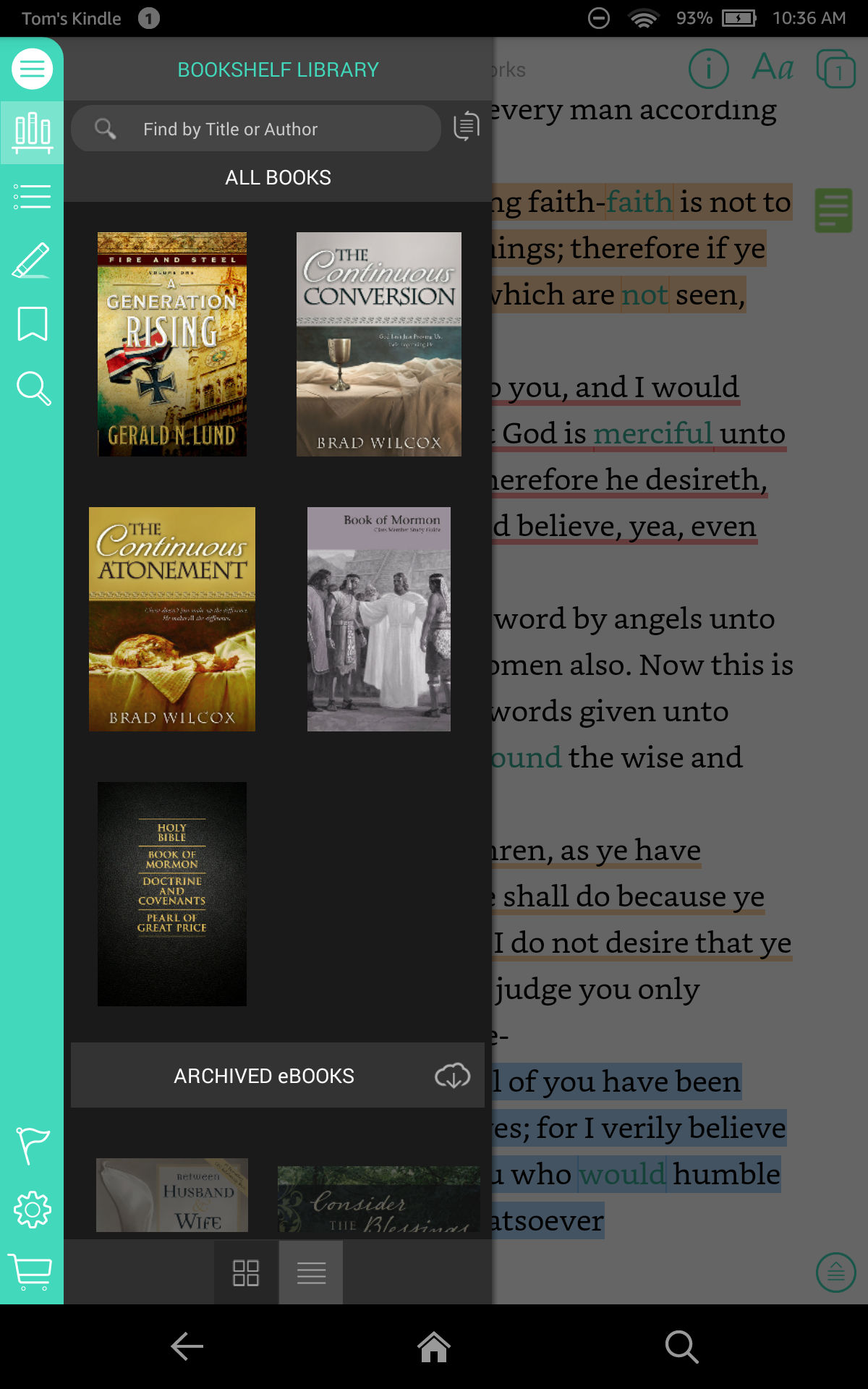Open the Book of Mormon study guide cover
This screenshot has width=868, height=1389.
379,619
